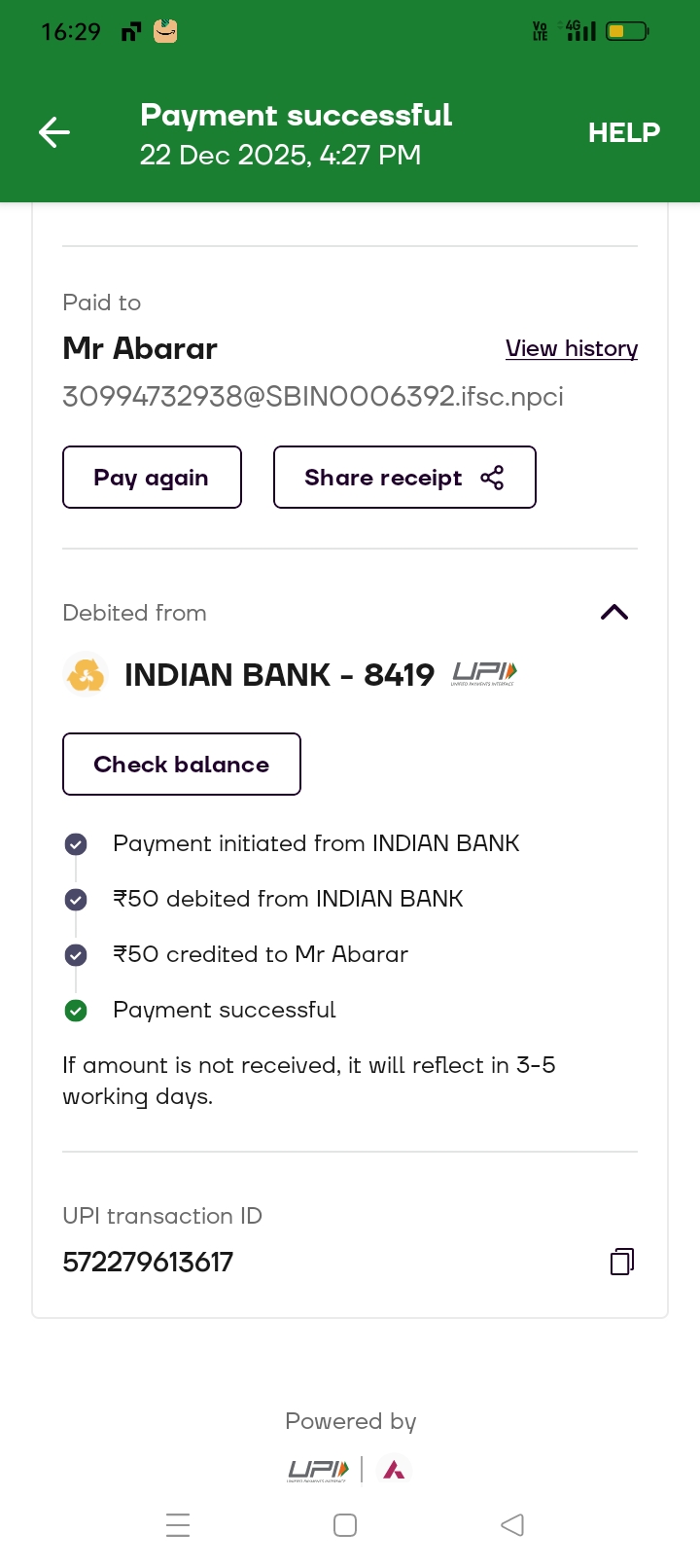Image resolution: width=700 pixels, height=1568 pixels.
Task: Open HELP in the header
Action: coord(623,132)
